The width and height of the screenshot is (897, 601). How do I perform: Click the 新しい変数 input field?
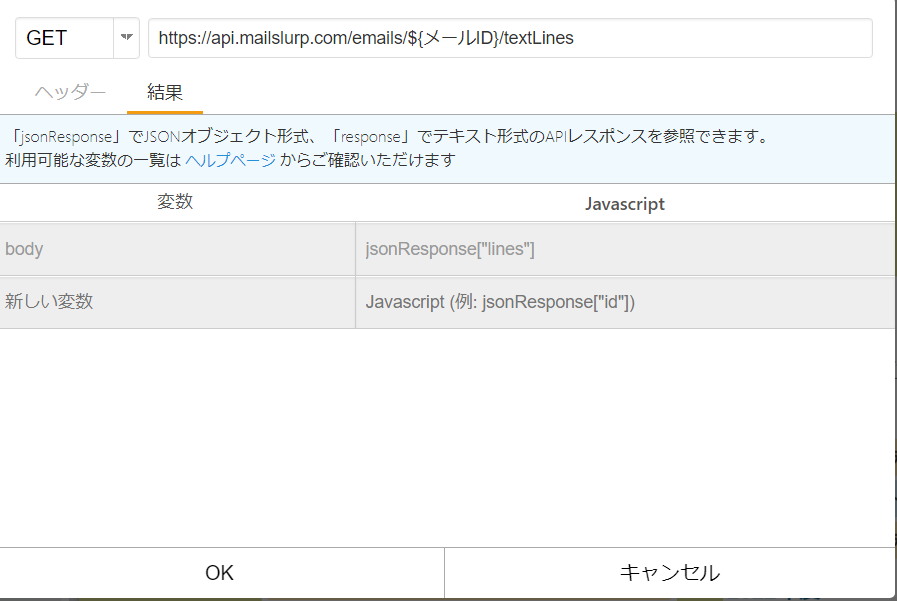(x=177, y=302)
